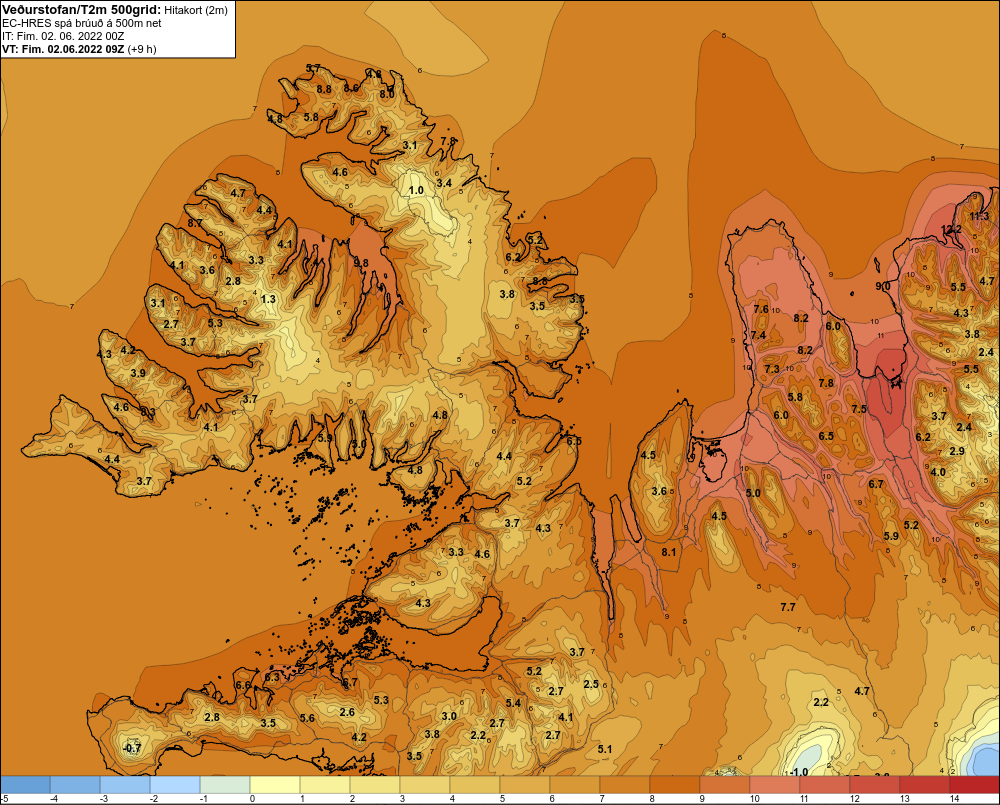The width and height of the screenshot is (1000, 805).
Task: Click the '3.9' temperature value
Action: pos(138,373)
